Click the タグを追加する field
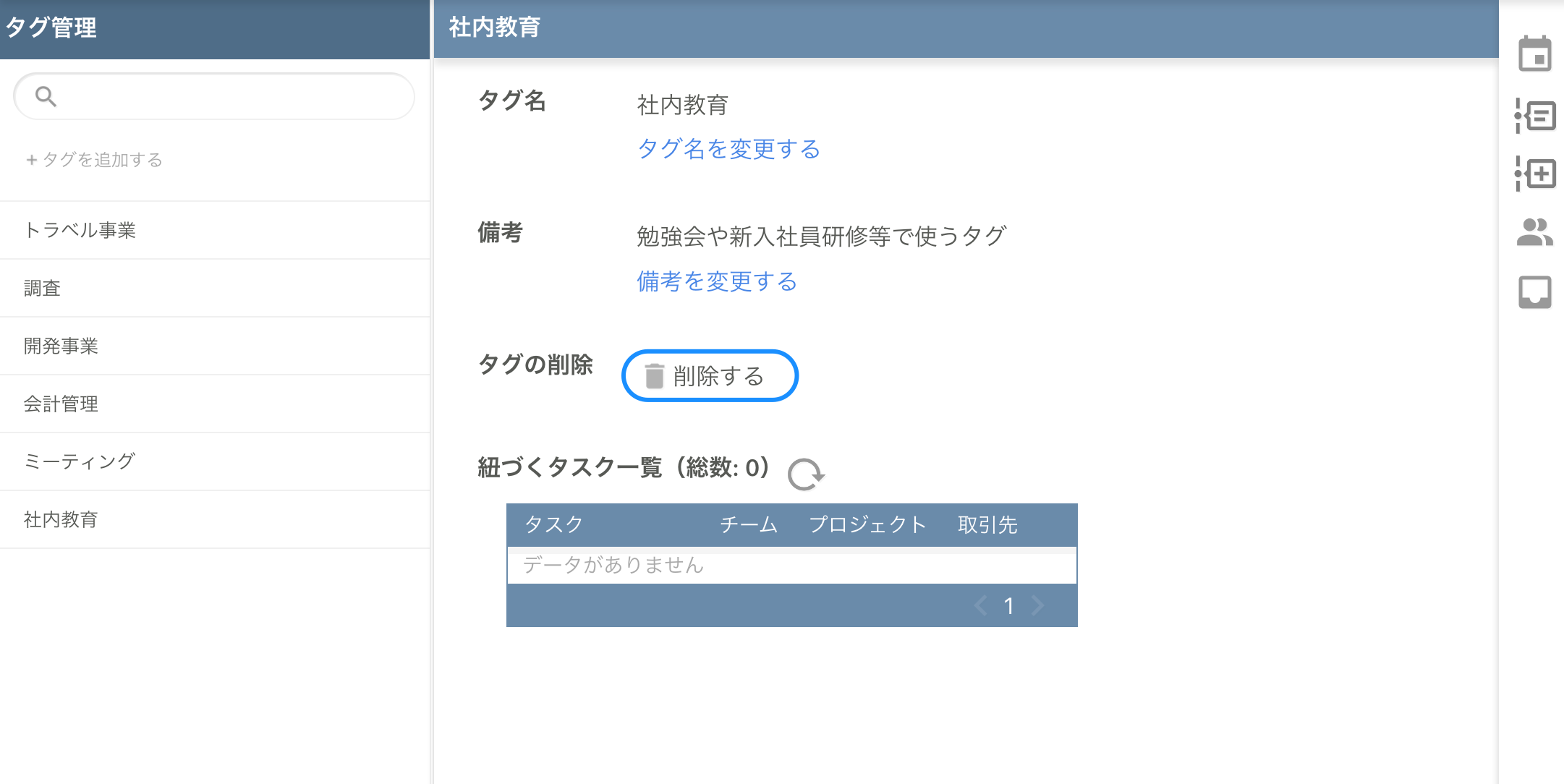The height and width of the screenshot is (784, 1564). 95,159
